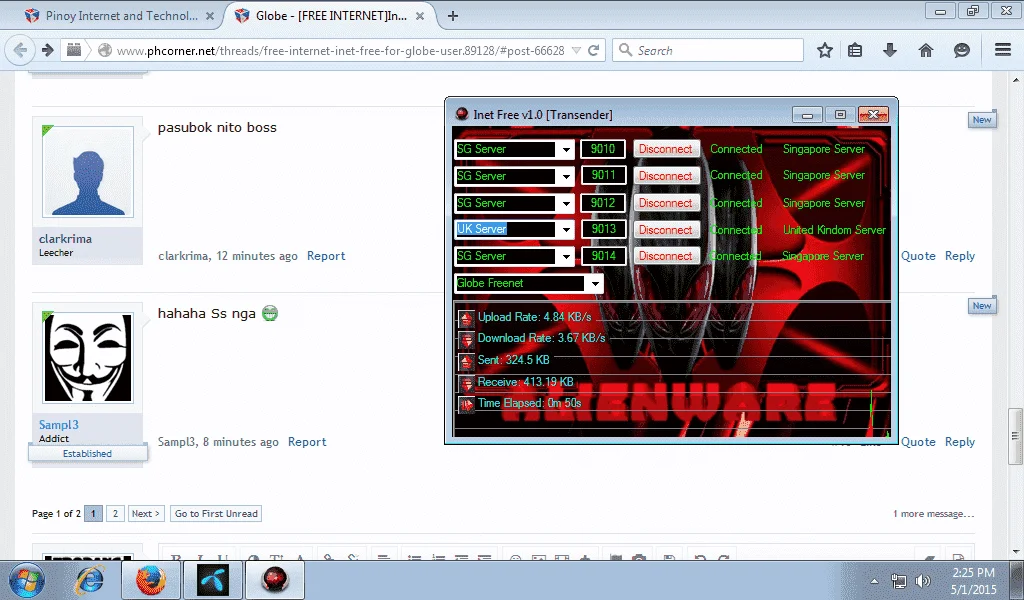Viewport: 1024px width, 600px height.
Task: Open the Firefox hamburger menu
Action: tap(1003, 50)
